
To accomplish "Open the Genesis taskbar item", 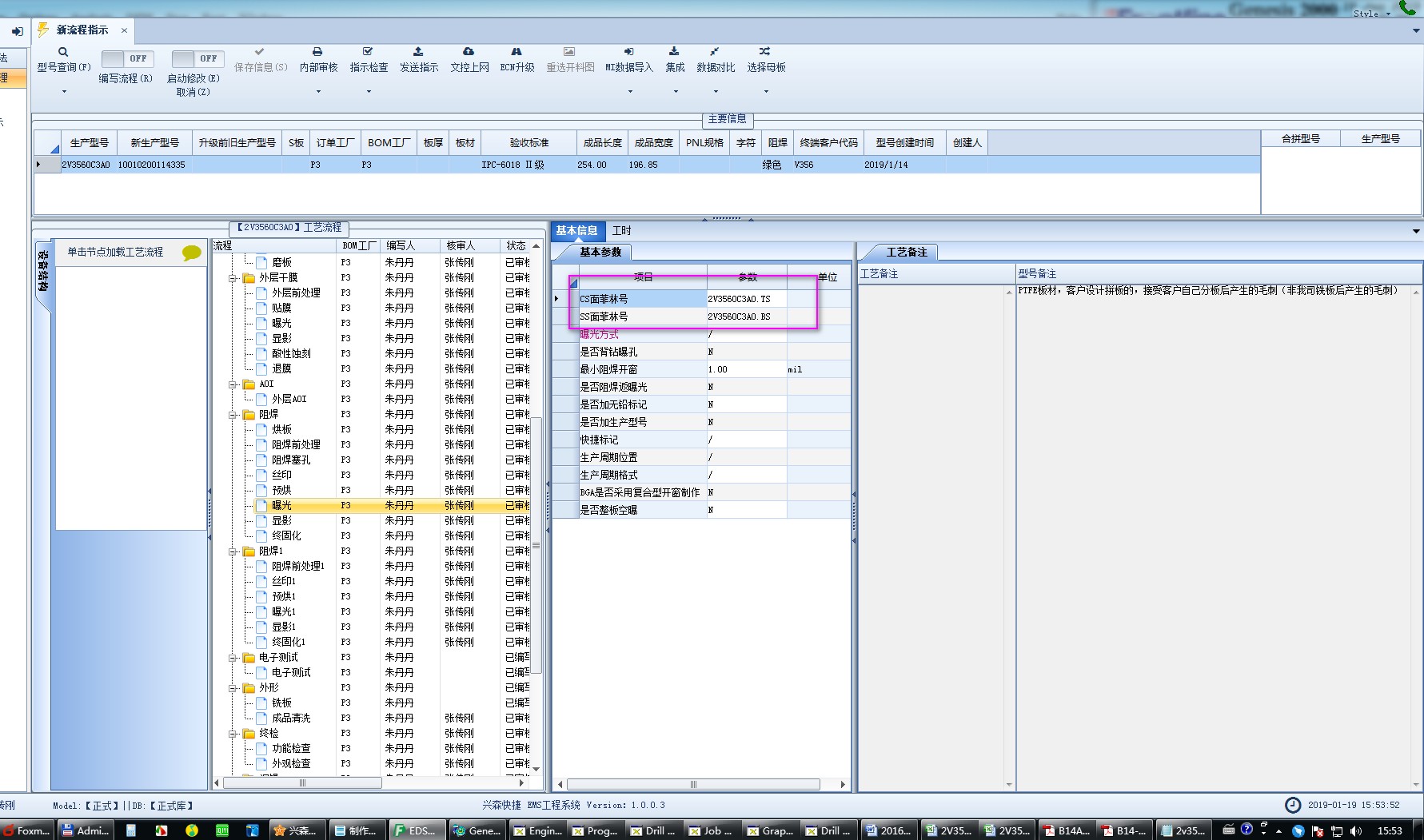I will 477,830.
